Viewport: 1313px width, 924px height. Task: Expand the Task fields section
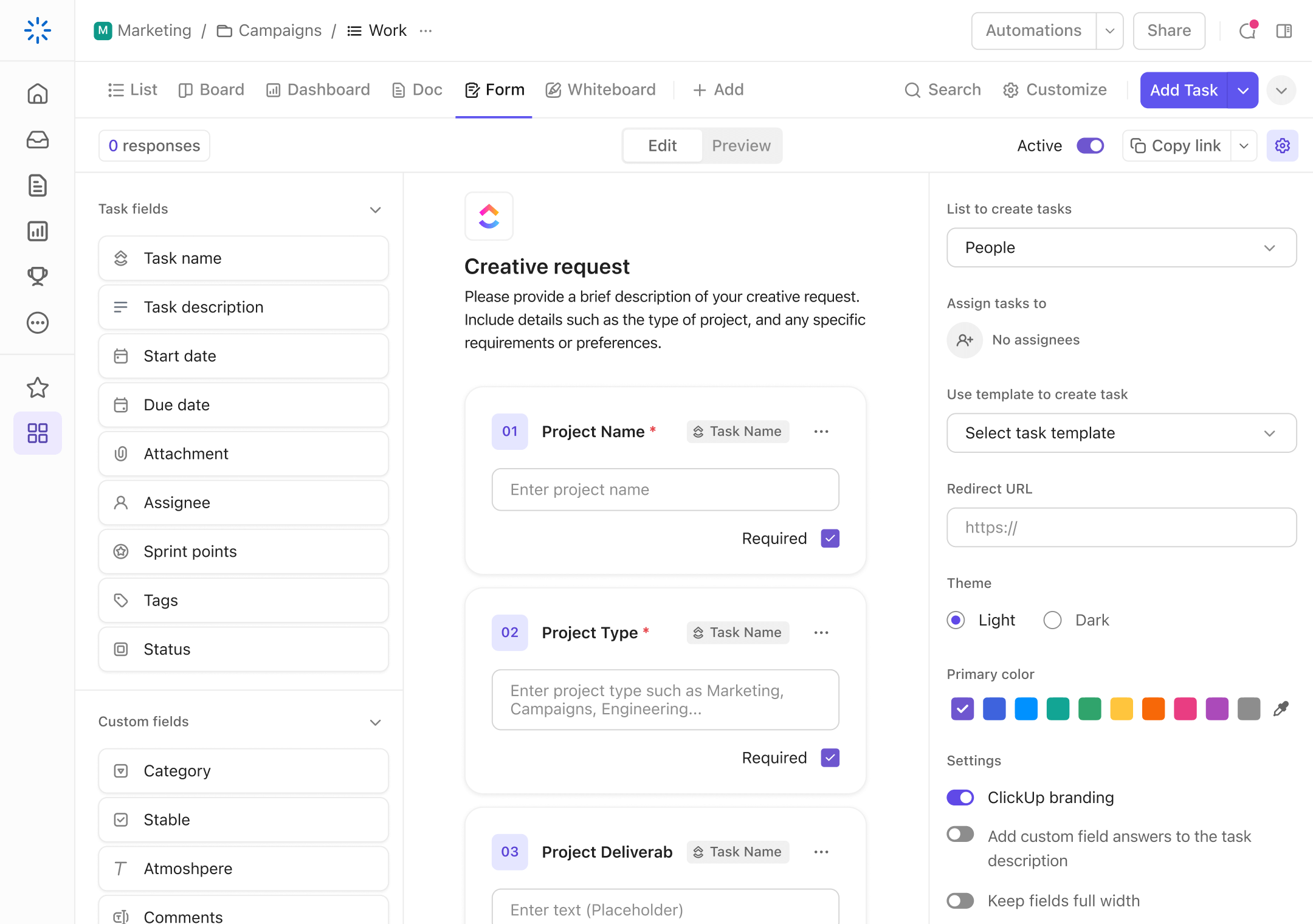click(376, 209)
